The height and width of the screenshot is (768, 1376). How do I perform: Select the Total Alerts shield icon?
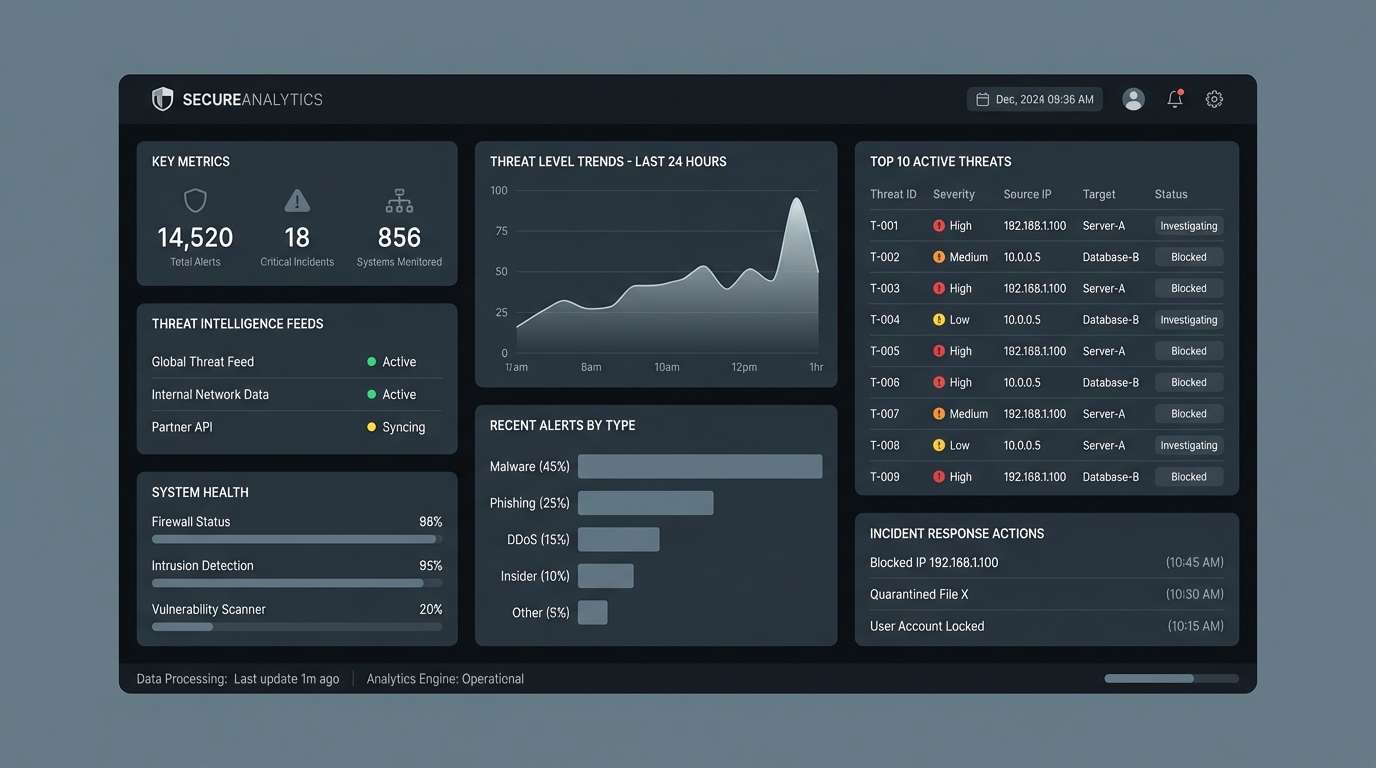[x=194, y=200]
